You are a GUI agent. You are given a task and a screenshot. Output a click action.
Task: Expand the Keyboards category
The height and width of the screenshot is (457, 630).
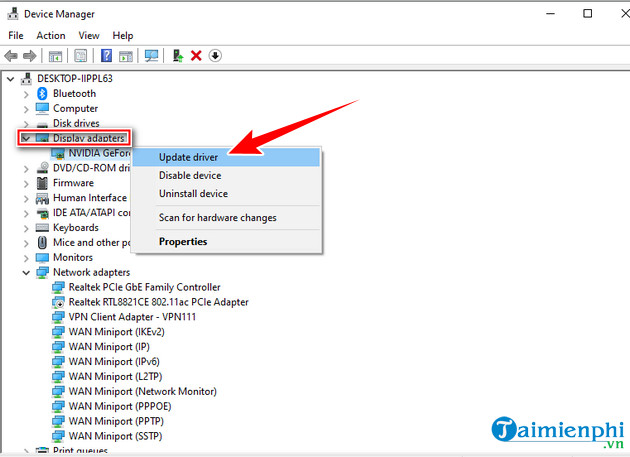coord(26,228)
